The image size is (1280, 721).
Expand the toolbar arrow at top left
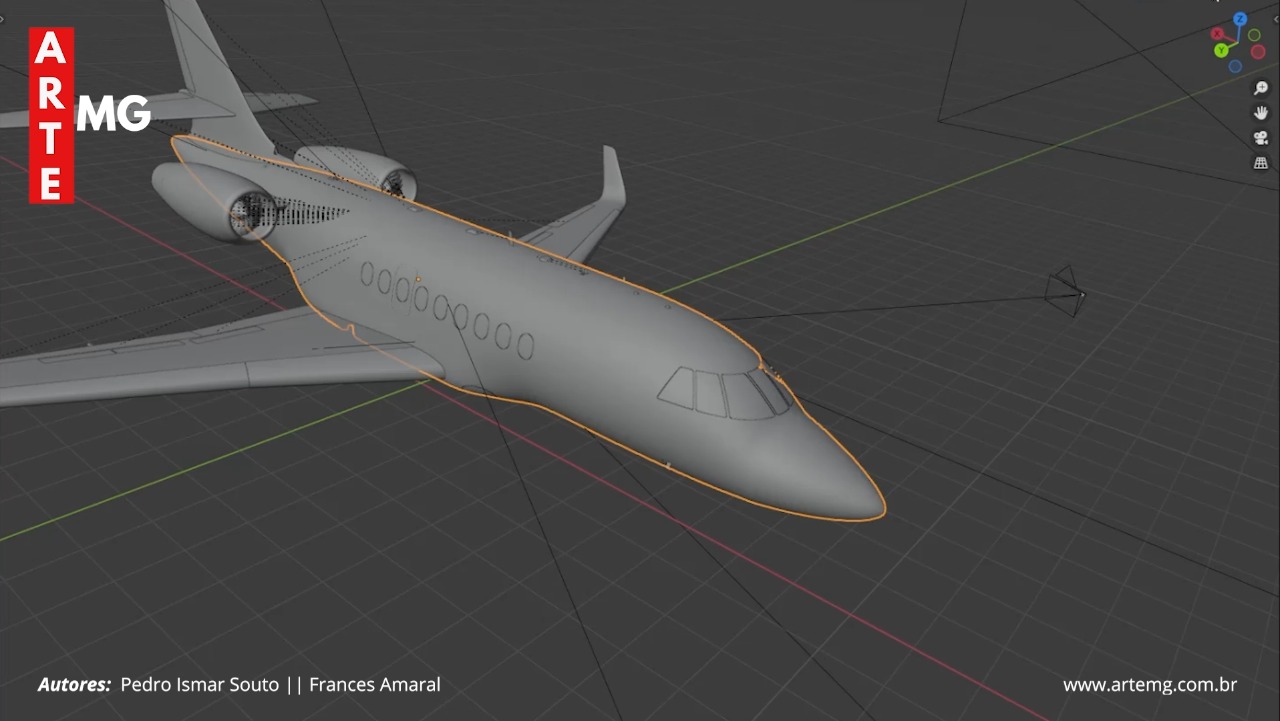[3, 17]
